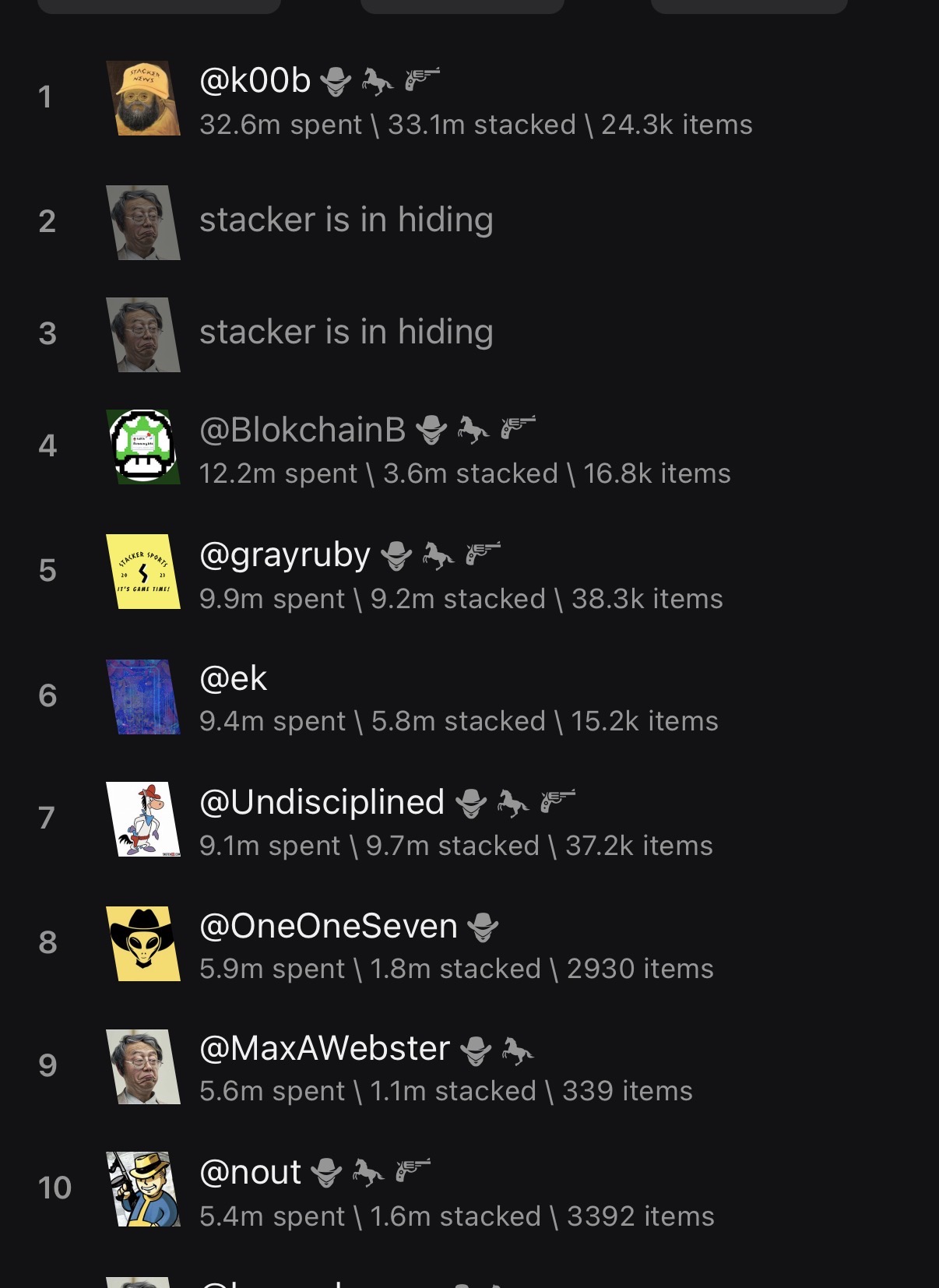Click the gun badge next to @k00b
Screen dimensions: 939x1288
click(x=422, y=79)
